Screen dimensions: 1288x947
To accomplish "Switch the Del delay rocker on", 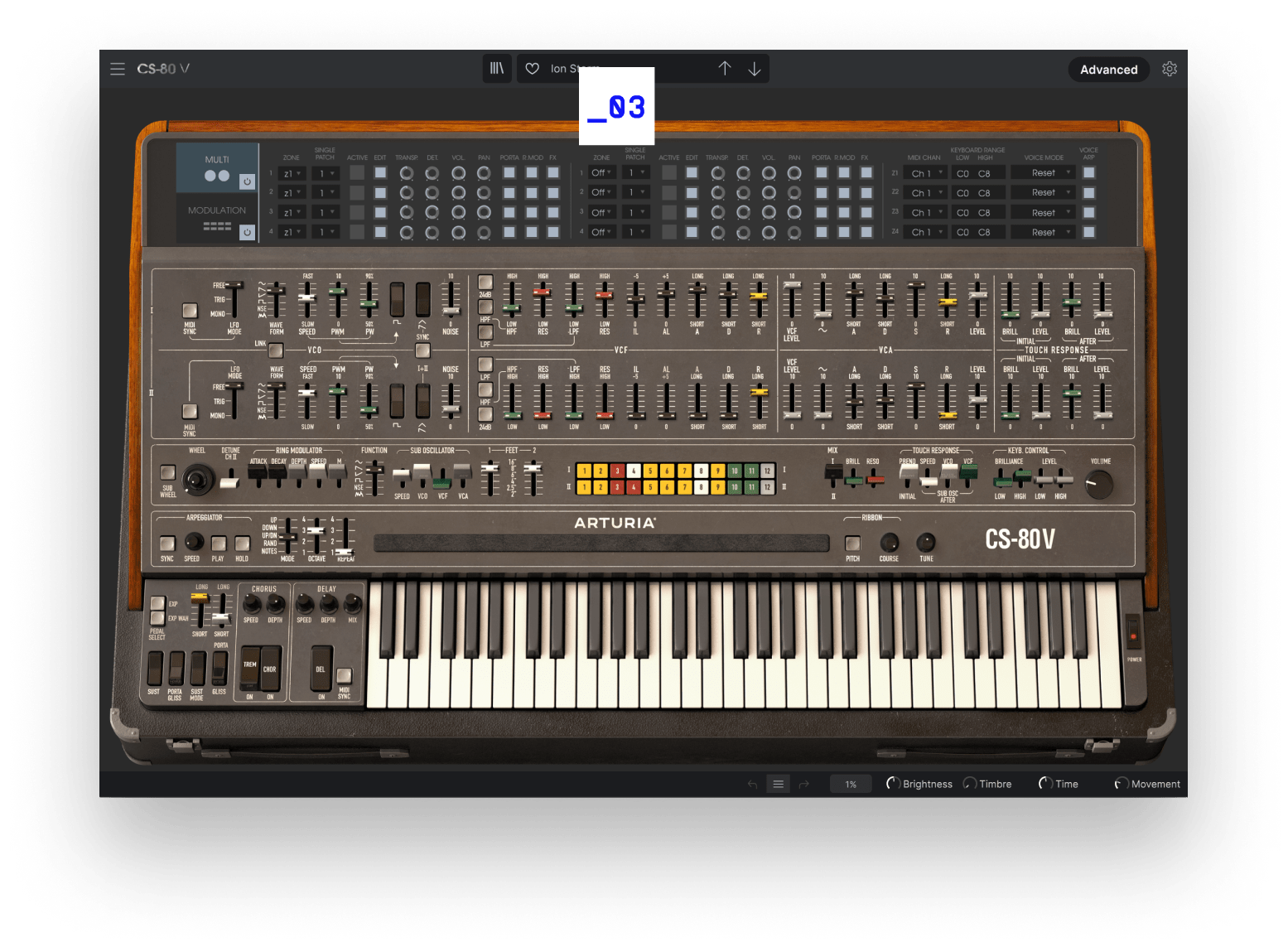I will (321, 668).
